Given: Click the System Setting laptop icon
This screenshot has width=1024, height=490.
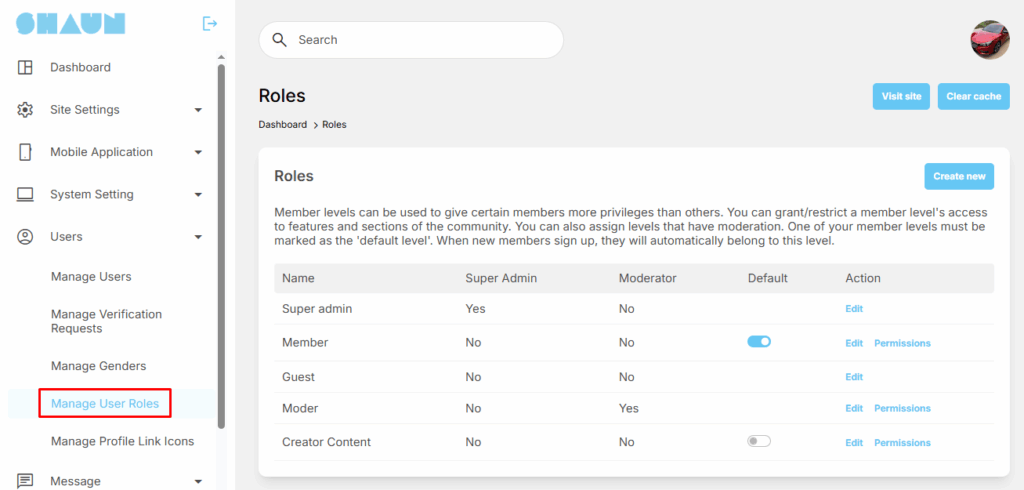Looking at the screenshot, I should tap(26, 194).
